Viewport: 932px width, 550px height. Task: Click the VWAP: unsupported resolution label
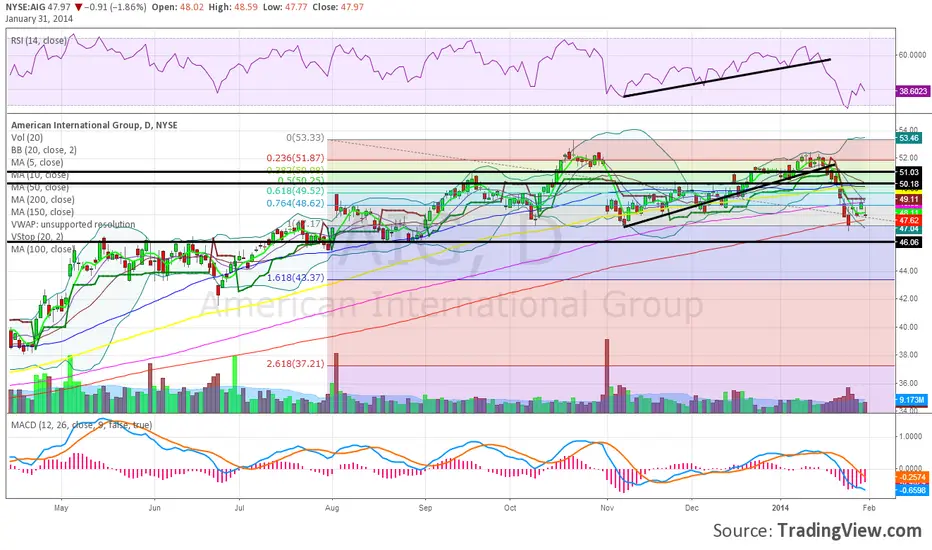tap(73, 224)
